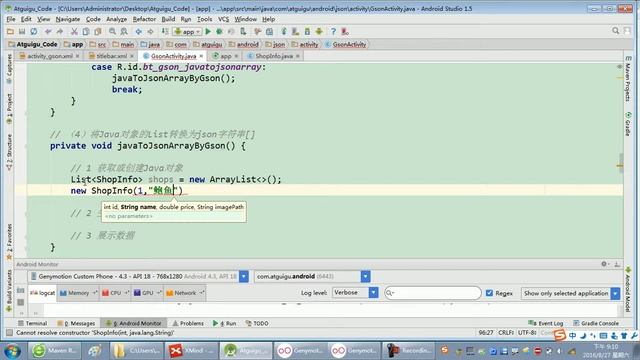Image resolution: width=640 pixels, height=360 pixels.
Task: Click the Search Everywhere magnifier icon
Action: (x=616, y=31)
